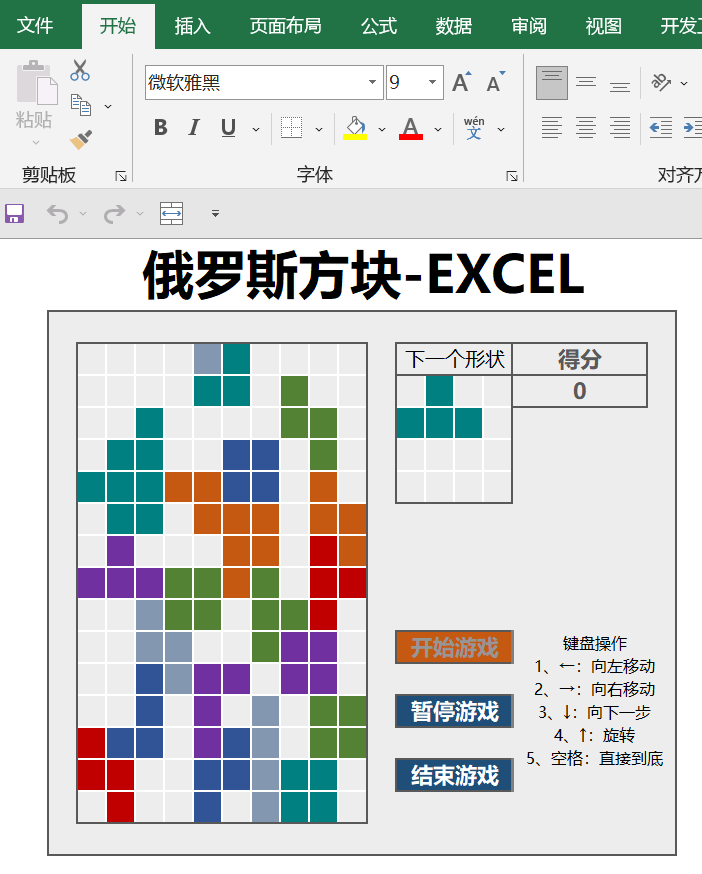This screenshot has width=702, height=874.
Task: Click decrease indent icon
Action: 661,128
